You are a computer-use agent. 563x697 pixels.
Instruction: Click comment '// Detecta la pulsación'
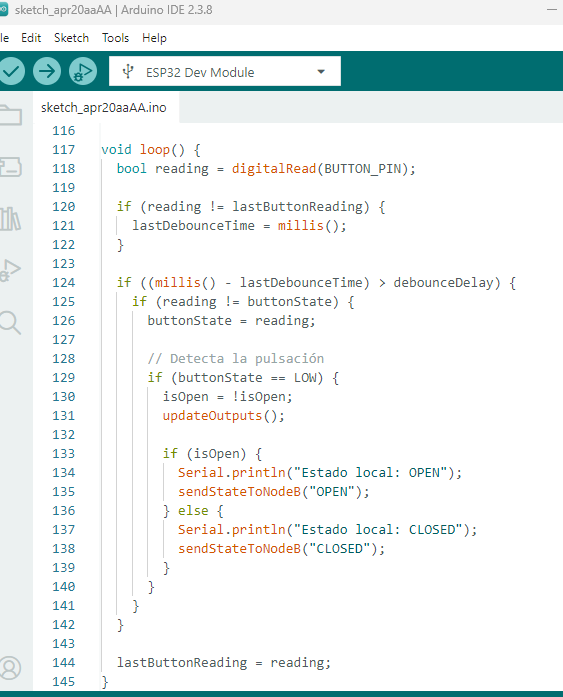tap(236, 358)
